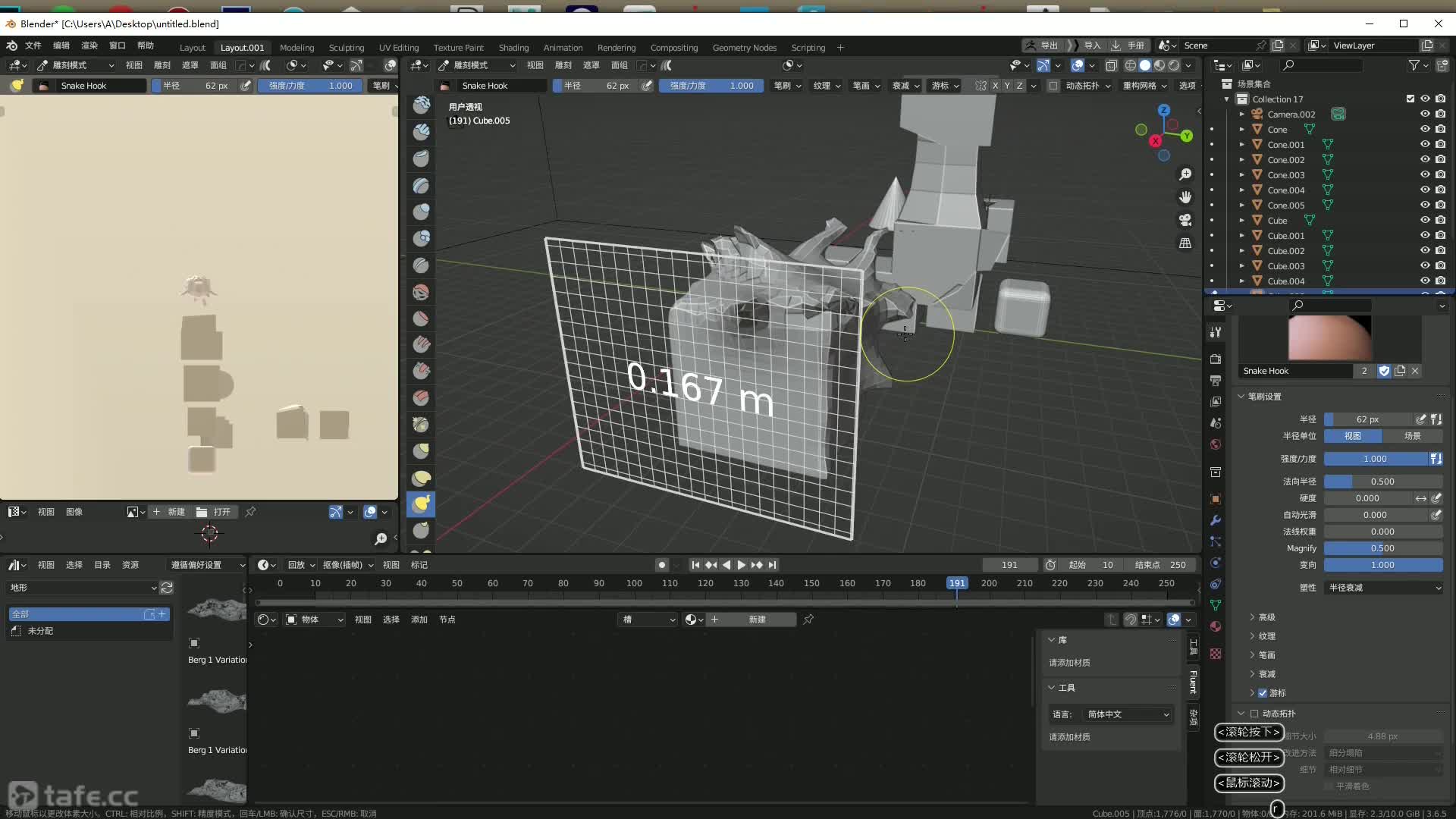The image size is (1456, 819).
Task: Click the 导出 export button
Action: coord(1042,45)
